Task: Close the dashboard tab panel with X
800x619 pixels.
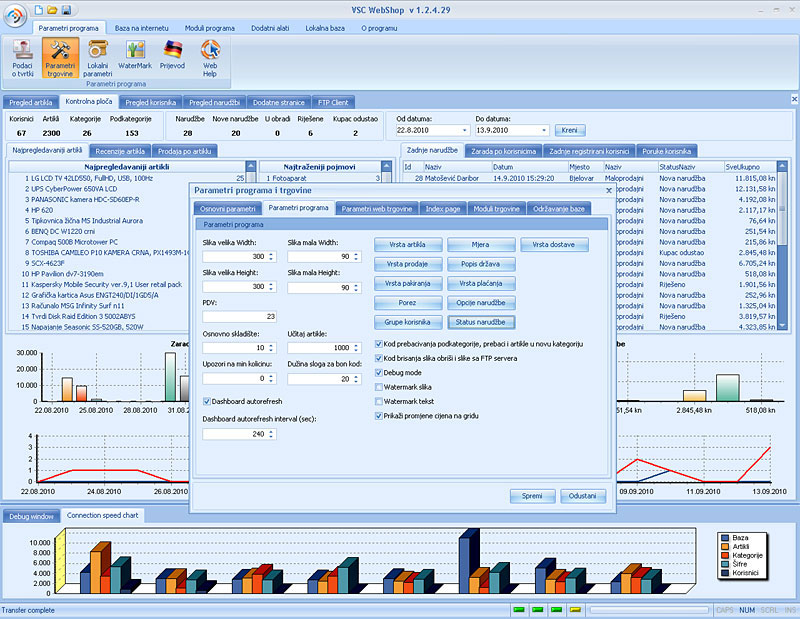Action: [794, 99]
